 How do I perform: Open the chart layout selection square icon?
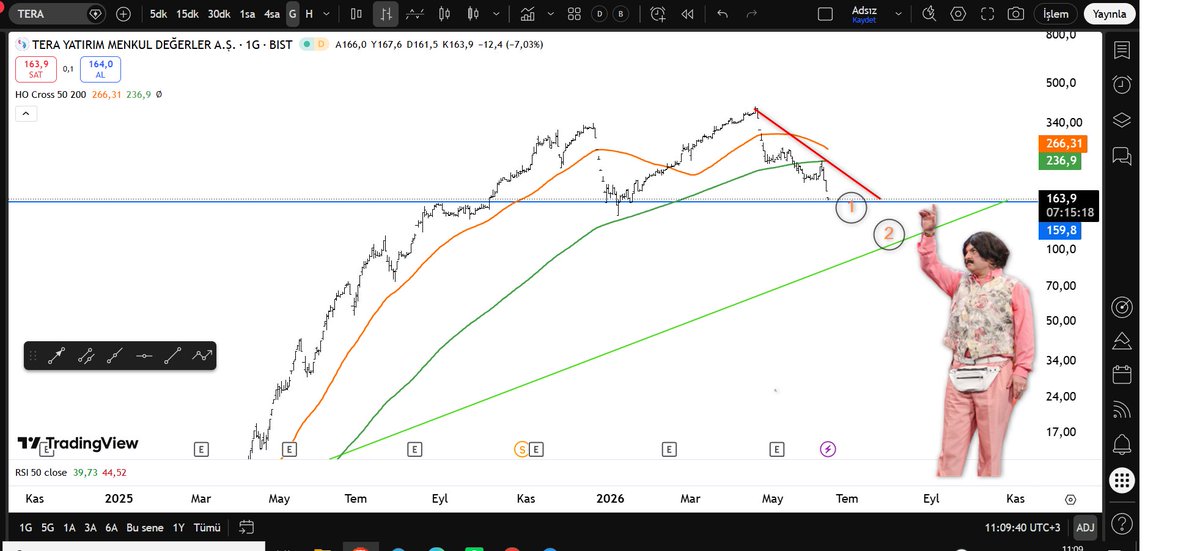(x=824, y=14)
